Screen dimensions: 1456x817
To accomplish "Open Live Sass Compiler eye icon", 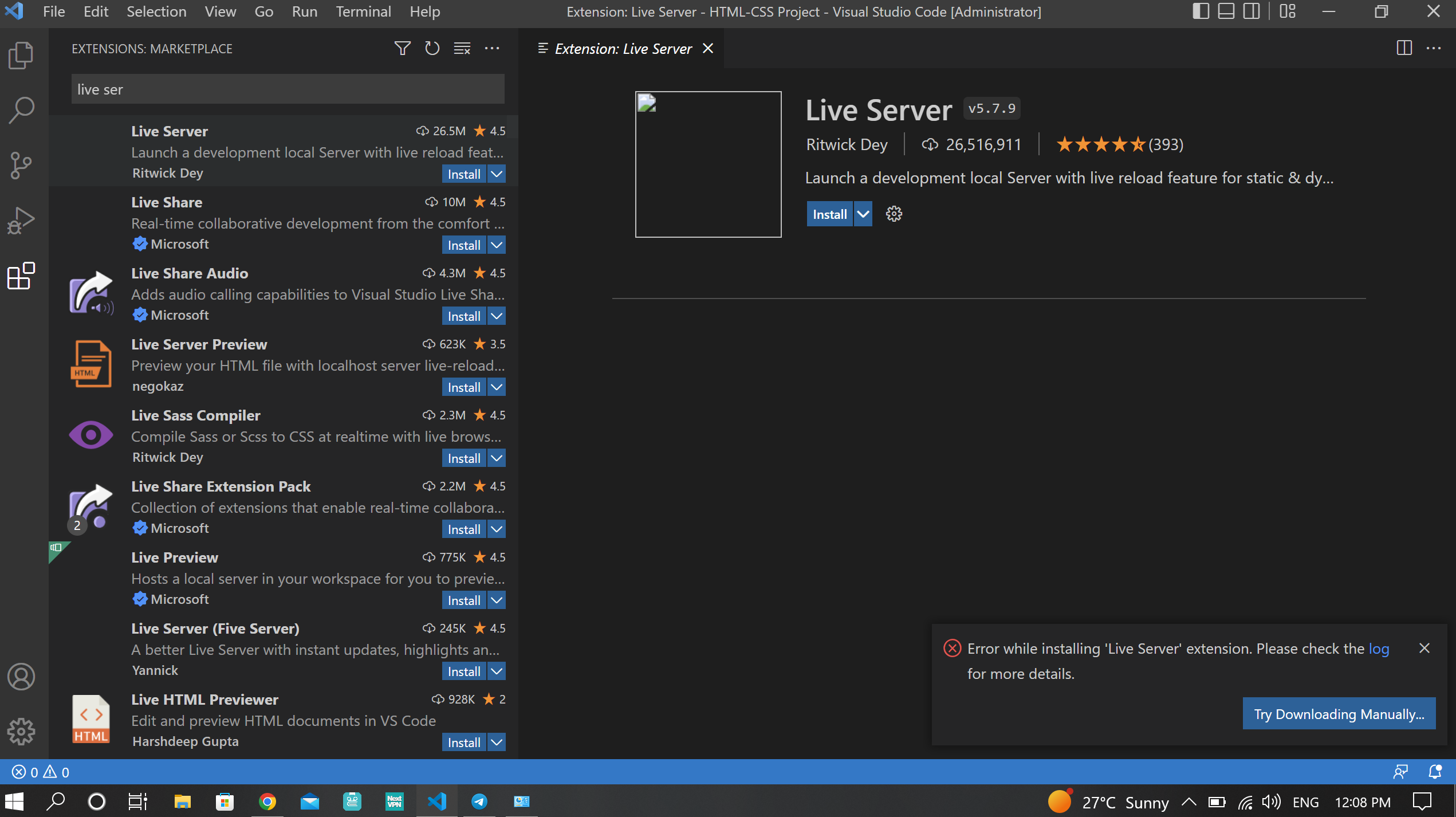I will tap(91, 435).
